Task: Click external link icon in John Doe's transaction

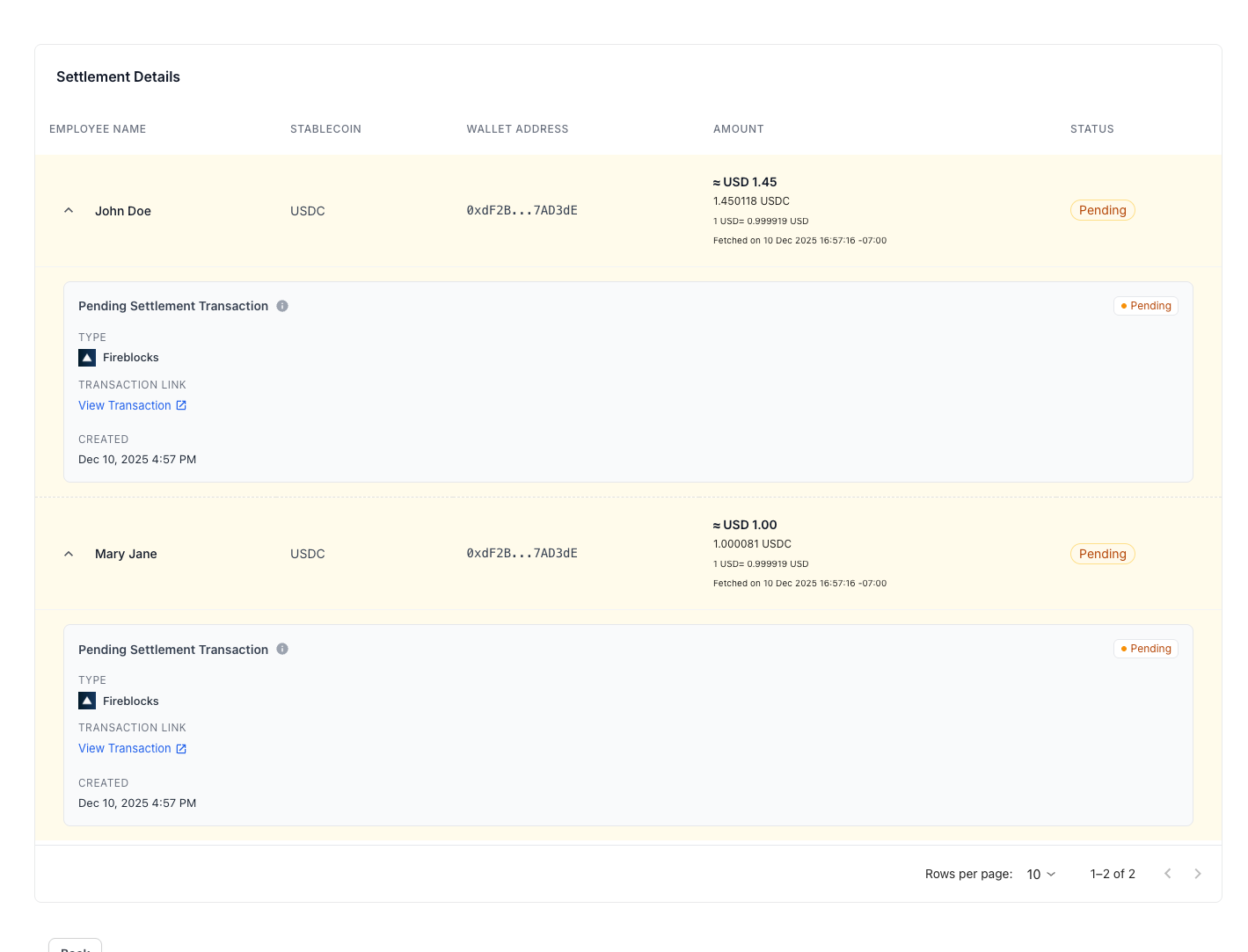Action: pyautogui.click(x=181, y=405)
